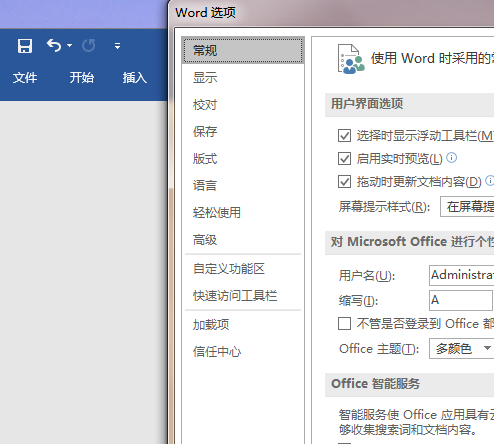Open the Undo history dropdown arrow

69,45
